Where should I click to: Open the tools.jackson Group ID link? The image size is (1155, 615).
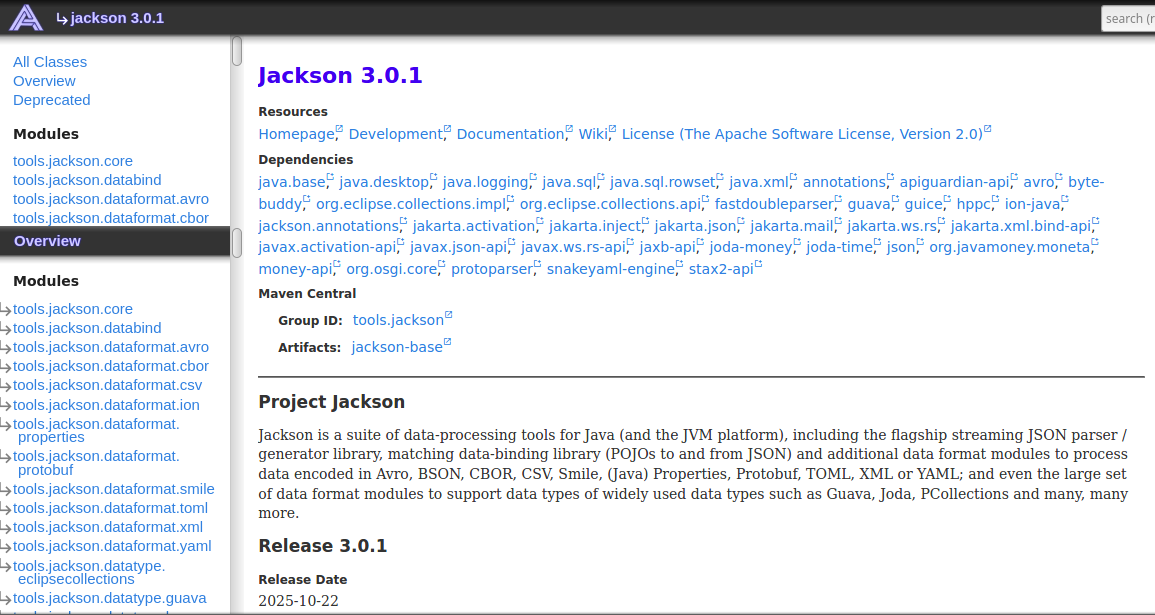(x=399, y=320)
